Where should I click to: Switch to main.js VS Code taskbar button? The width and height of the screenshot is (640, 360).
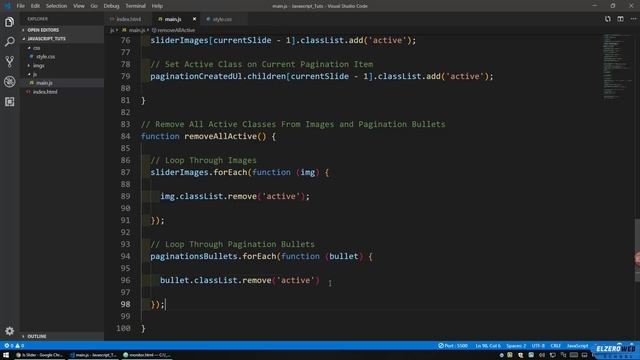click(93, 355)
